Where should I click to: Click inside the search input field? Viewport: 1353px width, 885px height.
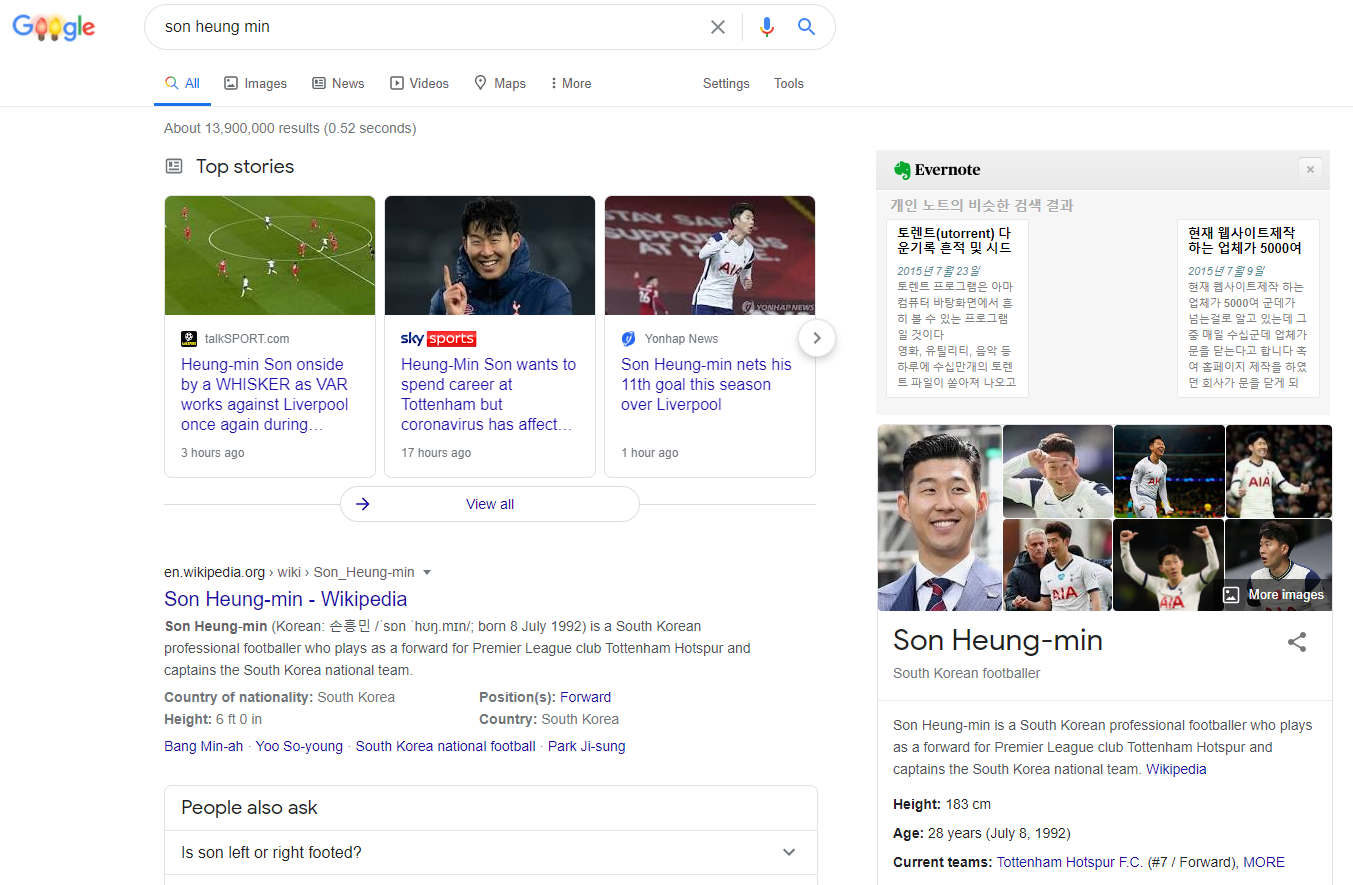pos(430,27)
